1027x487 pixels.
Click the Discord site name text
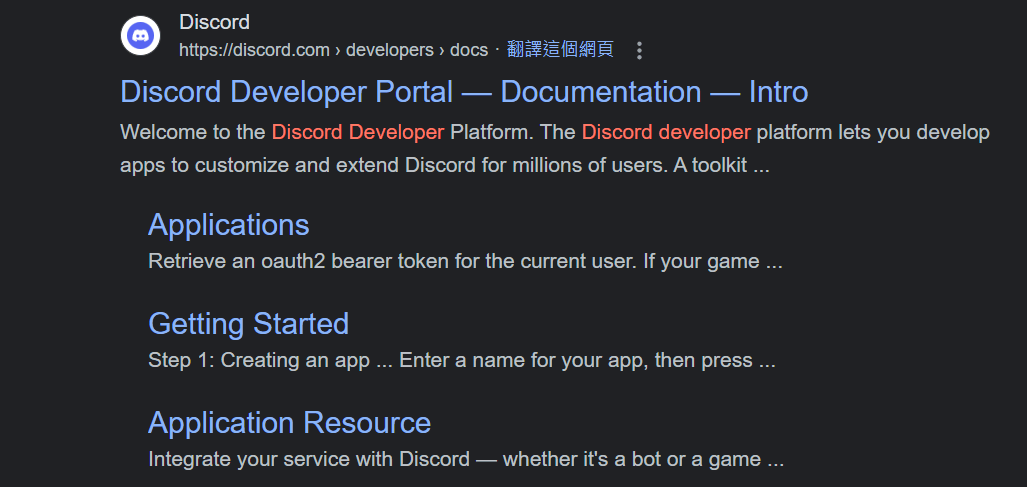click(214, 22)
